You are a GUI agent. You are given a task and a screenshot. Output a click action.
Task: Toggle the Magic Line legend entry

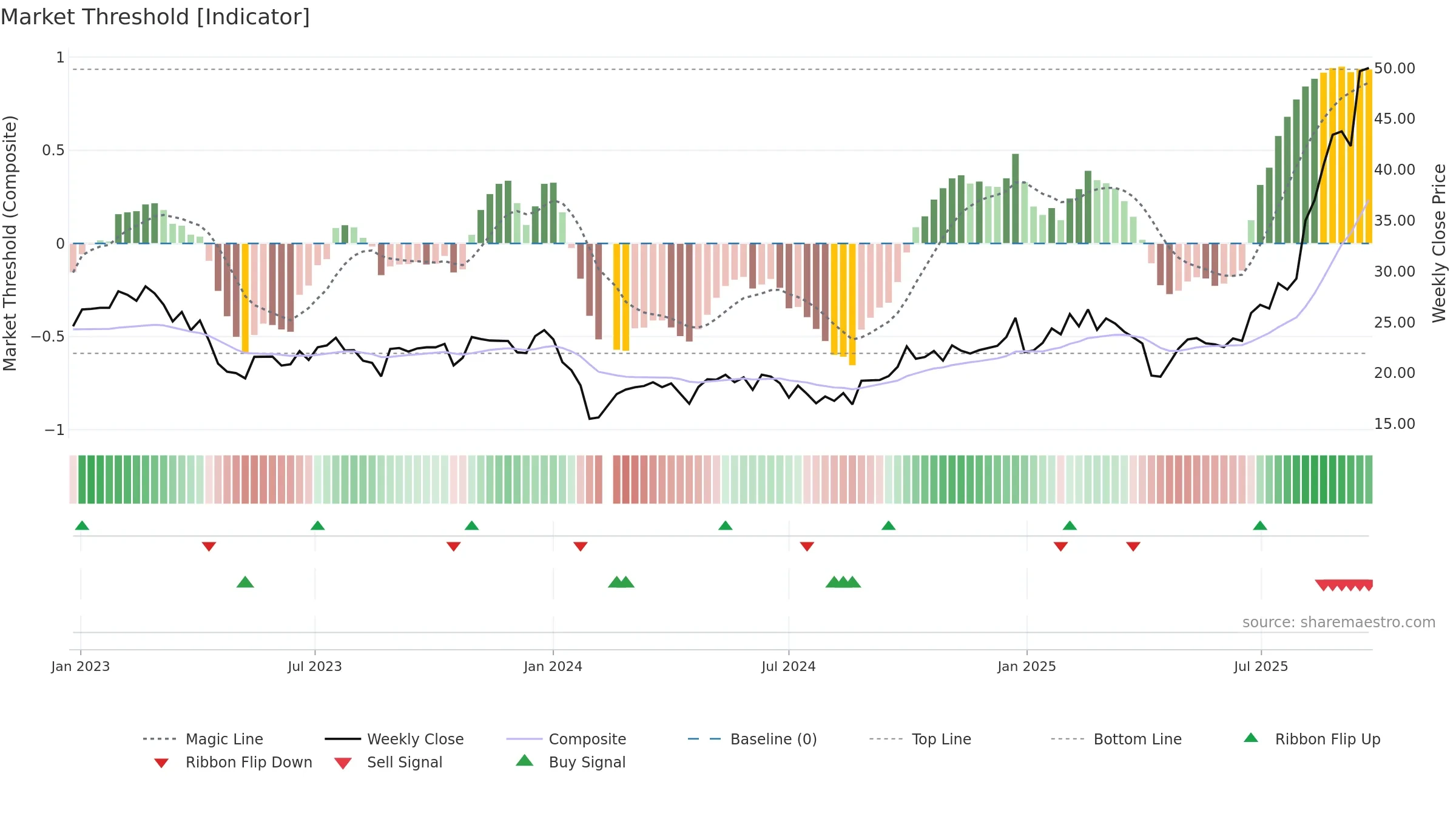pyautogui.click(x=203, y=739)
